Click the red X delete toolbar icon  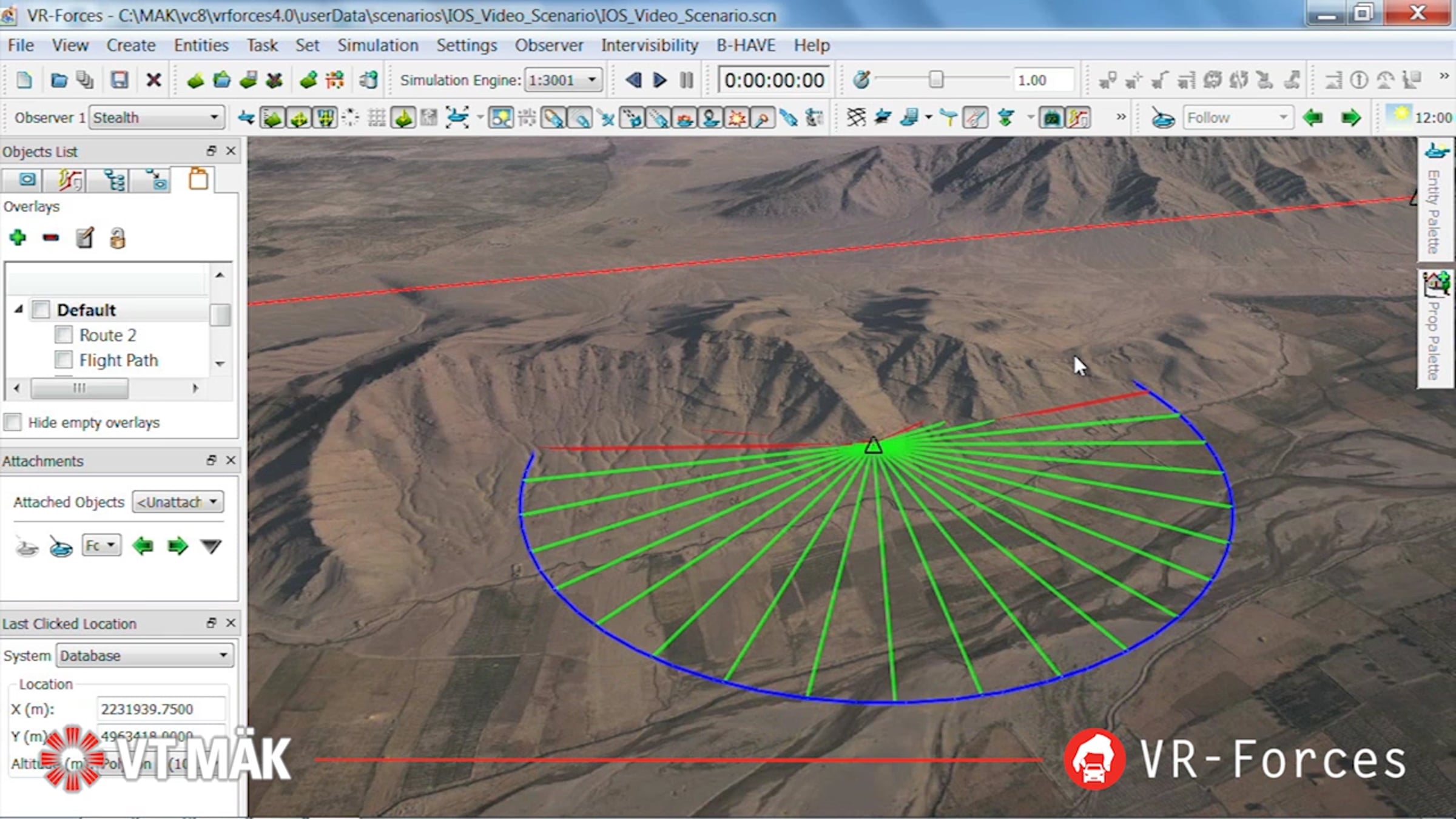pos(153,80)
